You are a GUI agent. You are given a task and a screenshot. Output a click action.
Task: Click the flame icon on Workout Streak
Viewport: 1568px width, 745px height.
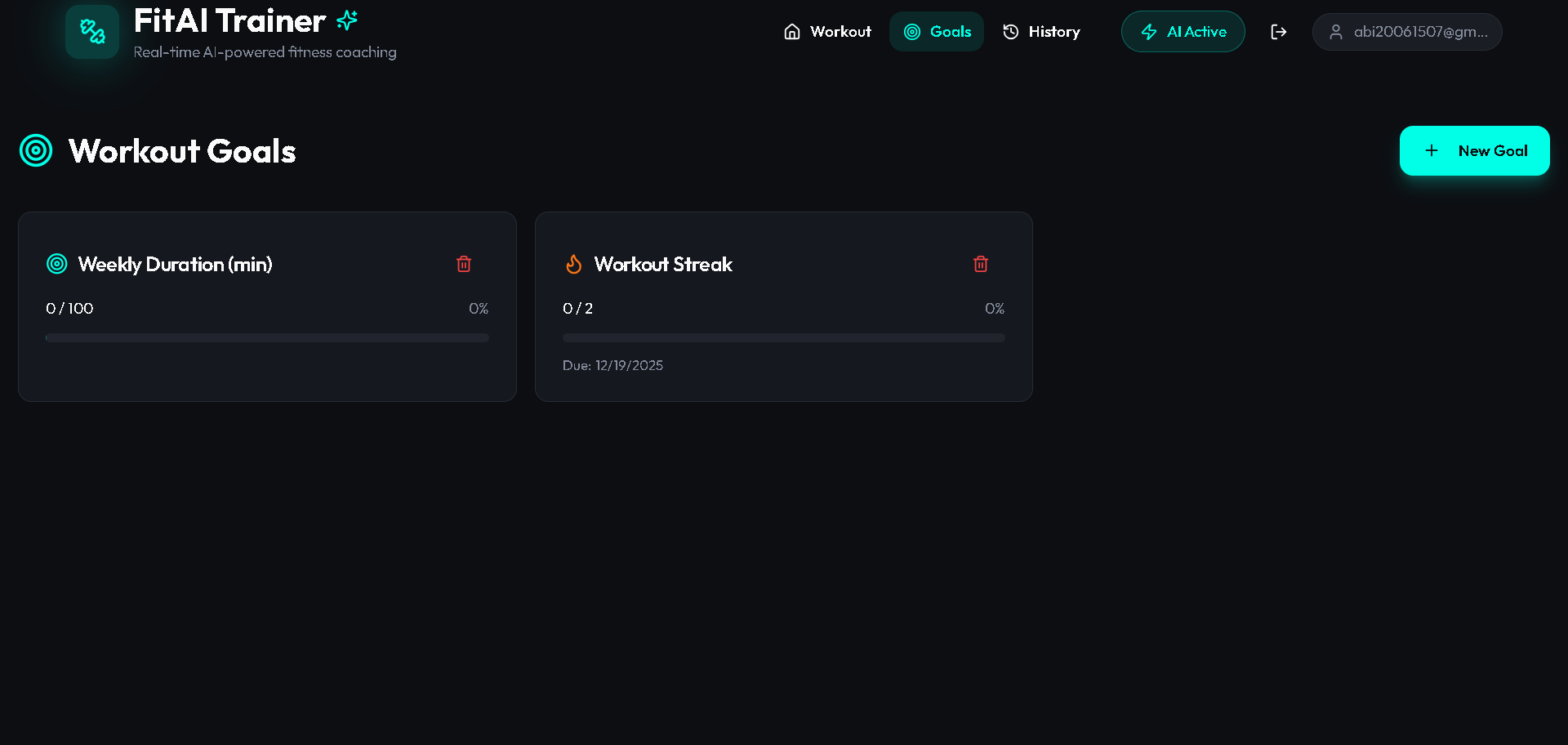pyautogui.click(x=574, y=264)
